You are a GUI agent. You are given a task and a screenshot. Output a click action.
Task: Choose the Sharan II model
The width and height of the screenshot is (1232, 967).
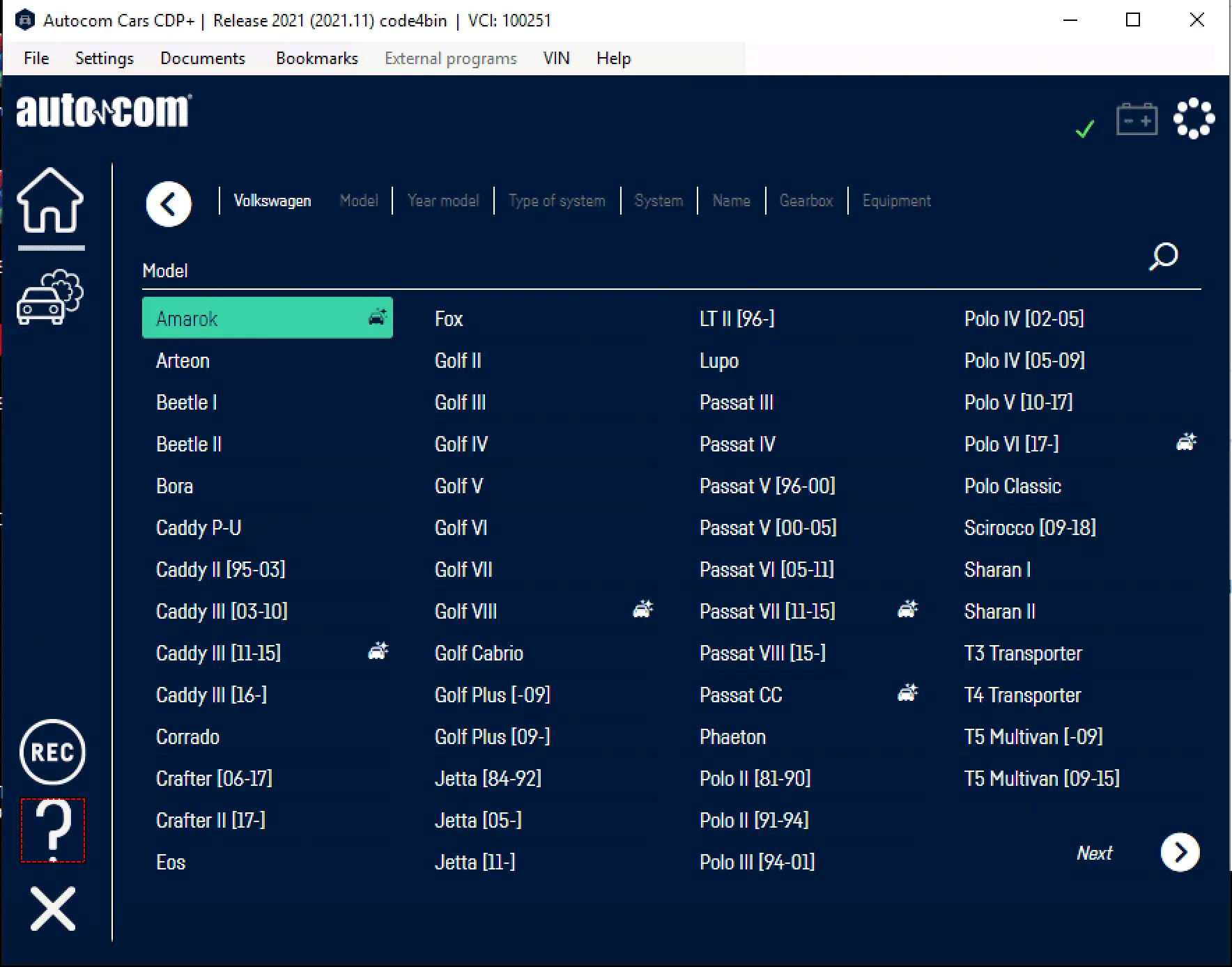pos(1000,612)
